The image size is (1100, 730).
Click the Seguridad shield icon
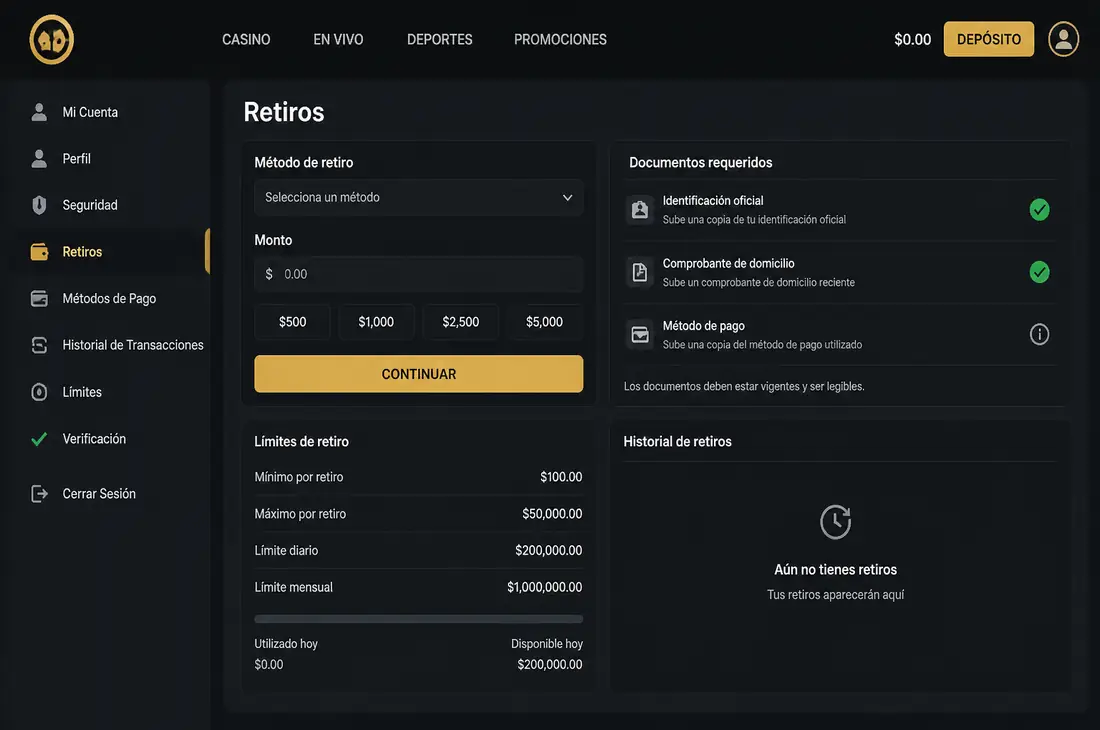[39, 205]
